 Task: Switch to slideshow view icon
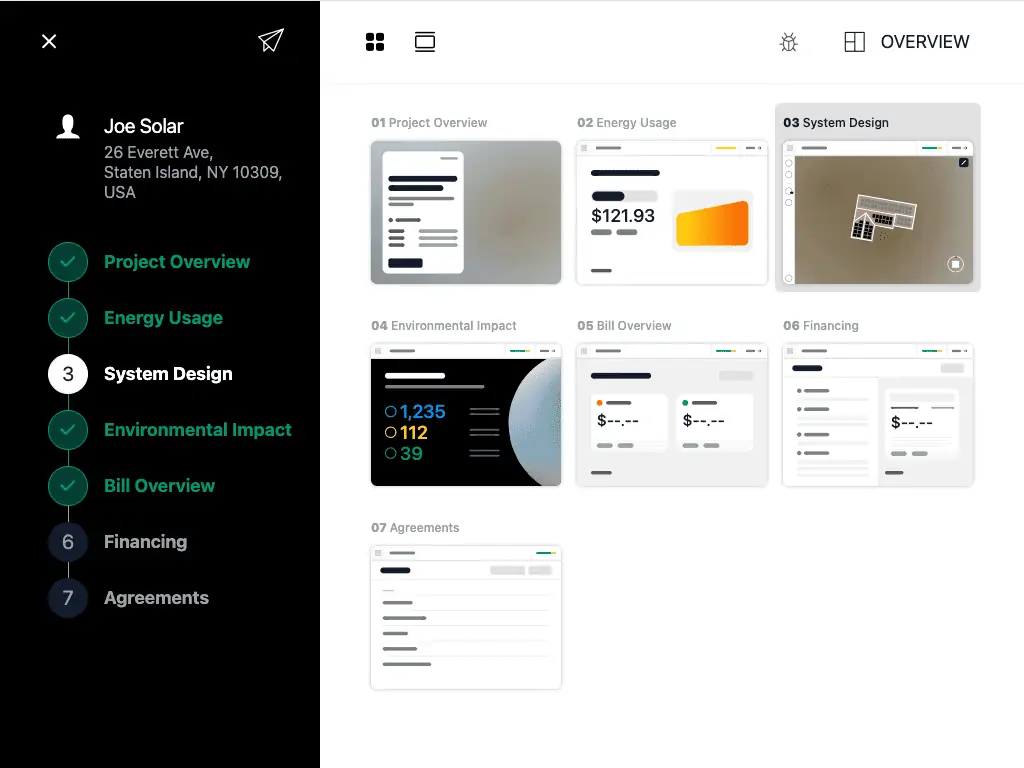pos(425,42)
